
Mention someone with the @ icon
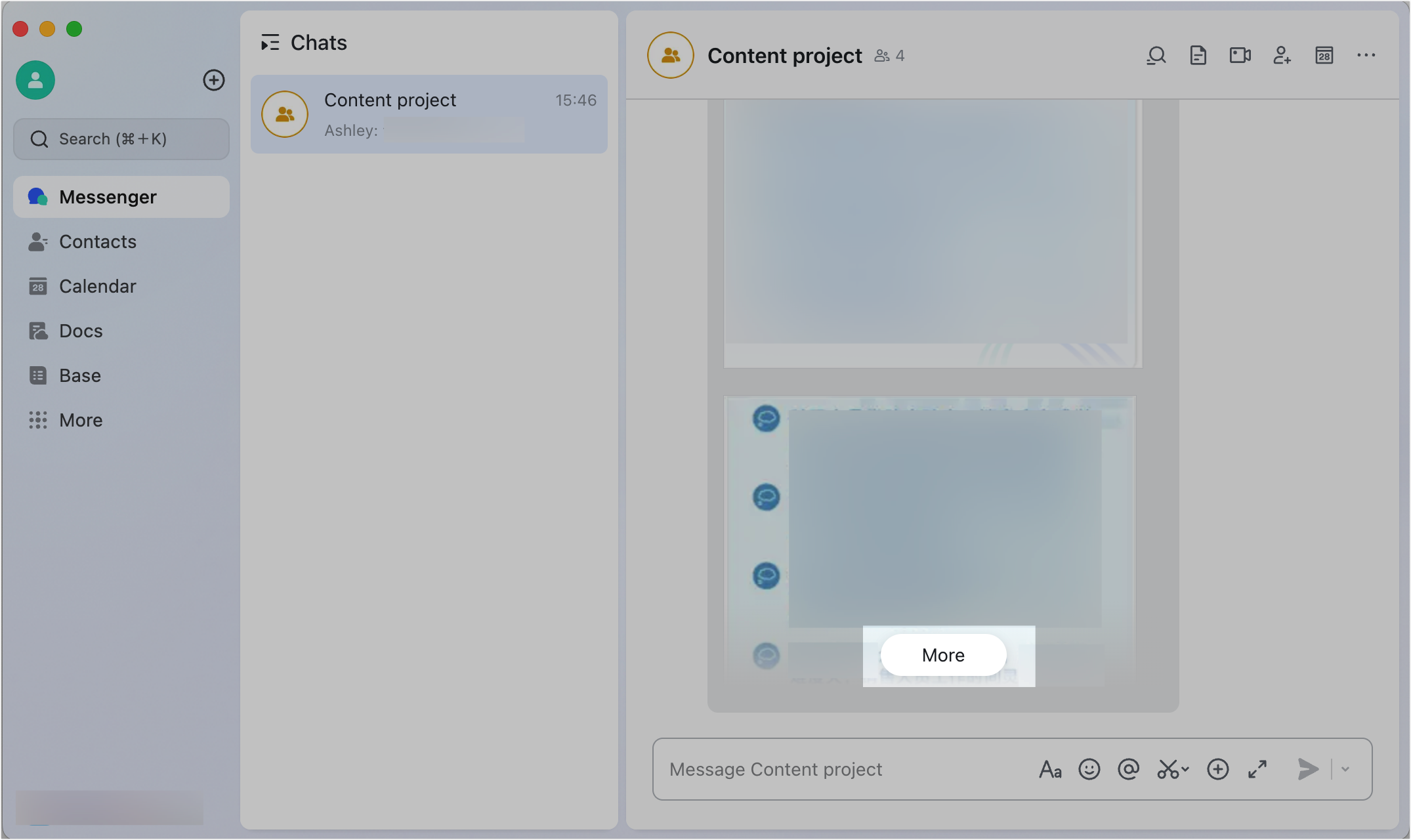[1129, 769]
